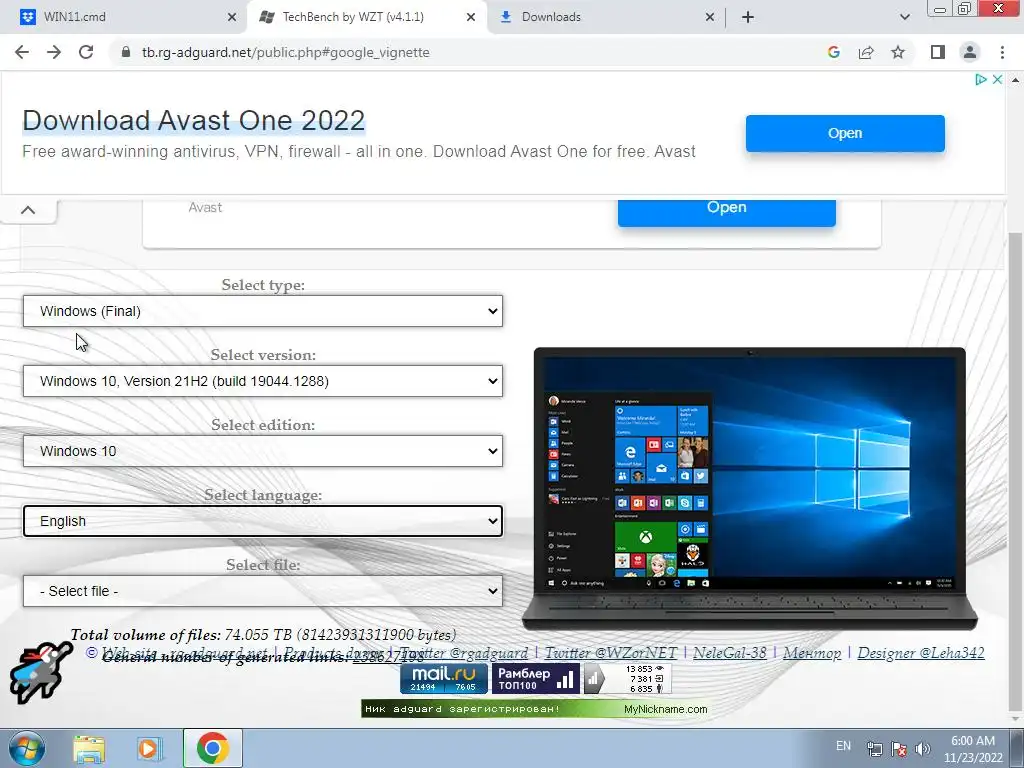Click Download Avast One 2022 headline

(x=193, y=120)
